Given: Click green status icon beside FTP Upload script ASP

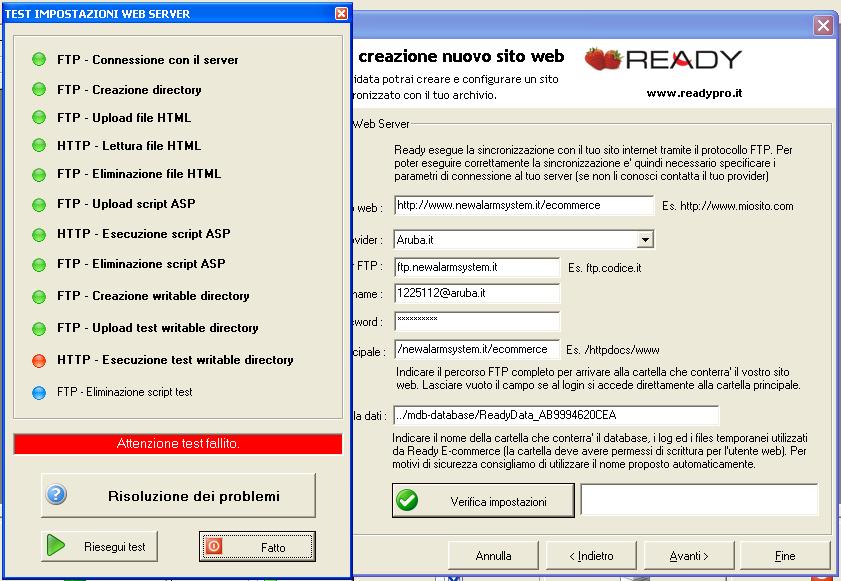Looking at the screenshot, I should pyautogui.click(x=39, y=205).
